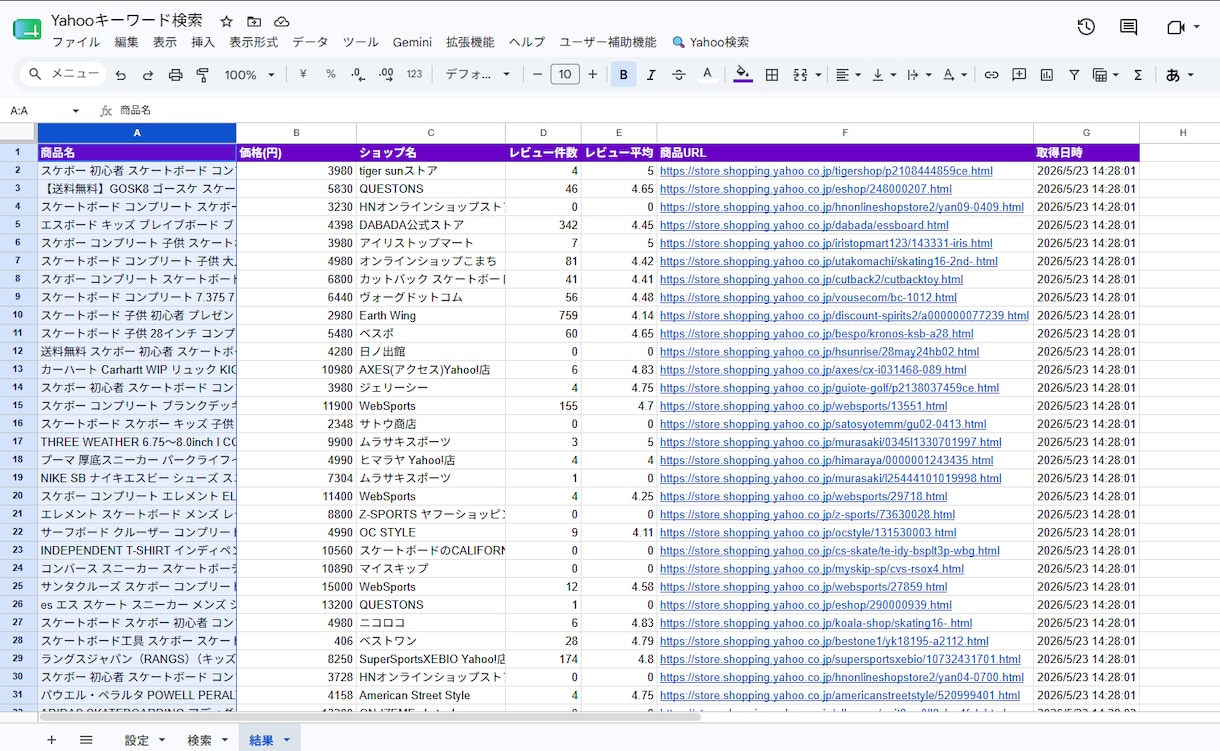Screen dimensions: 1220x751
Task: Decrease decimal places icon
Action: (x=359, y=74)
